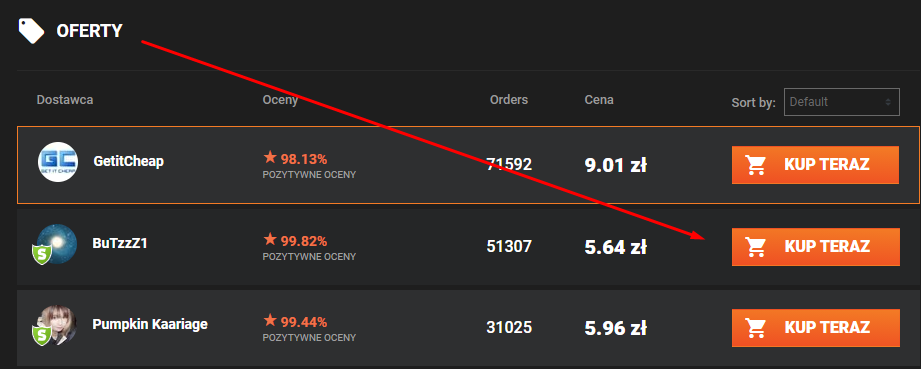Click cart icon in 5.96 zł offer button
Viewport: 921px width, 369px height.
[x=756, y=328]
